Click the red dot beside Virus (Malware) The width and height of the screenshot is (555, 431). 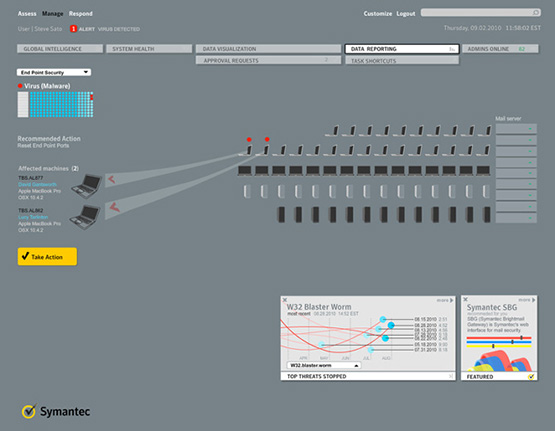tap(20, 86)
